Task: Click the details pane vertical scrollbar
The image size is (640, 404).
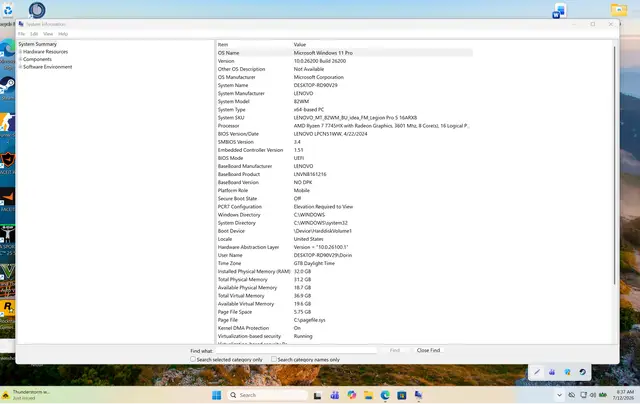Action: [x=614, y=165]
